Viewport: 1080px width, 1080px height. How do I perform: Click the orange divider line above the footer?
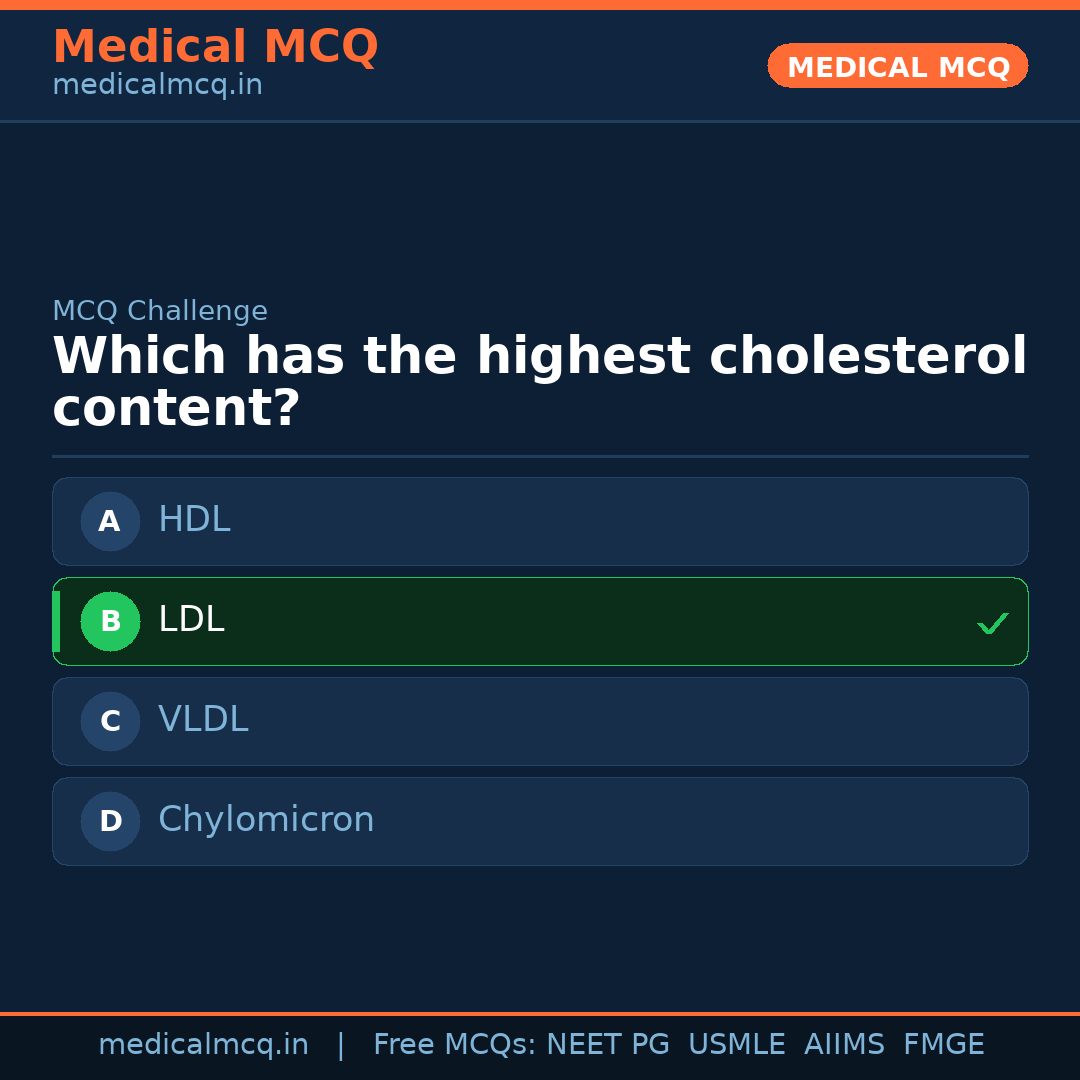[540, 1014]
